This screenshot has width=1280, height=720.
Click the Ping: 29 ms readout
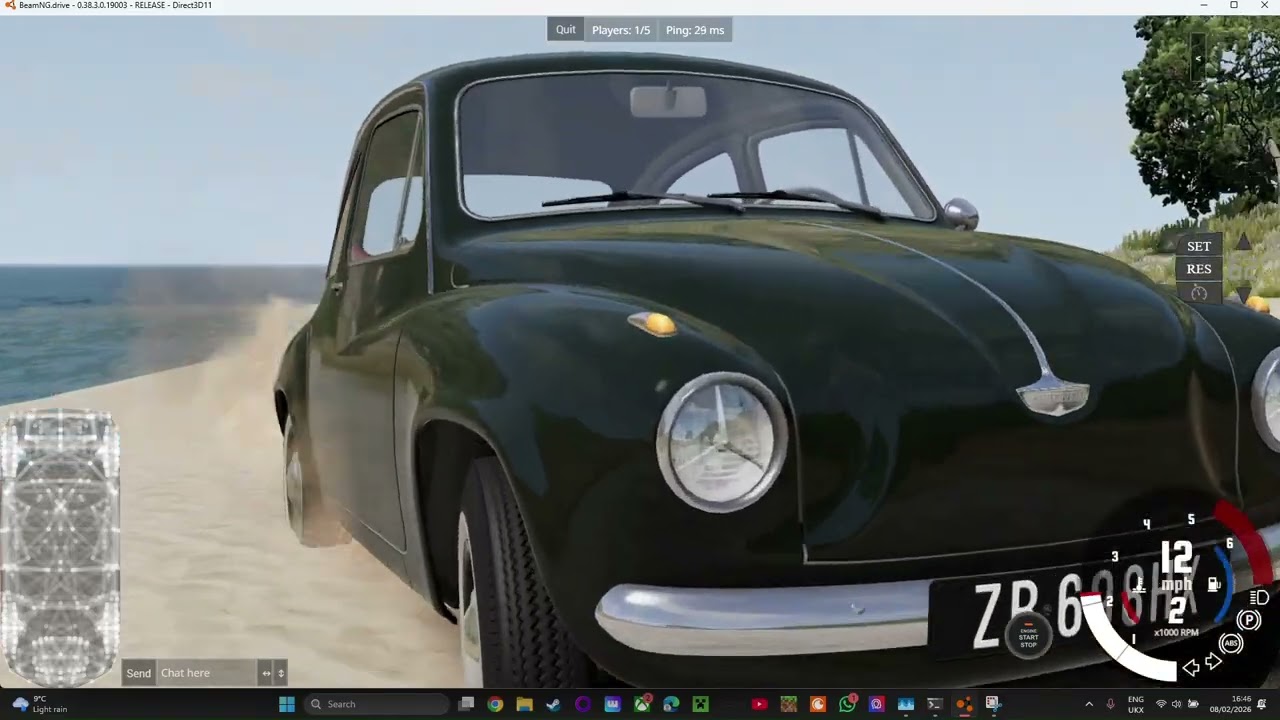pyautogui.click(x=695, y=30)
